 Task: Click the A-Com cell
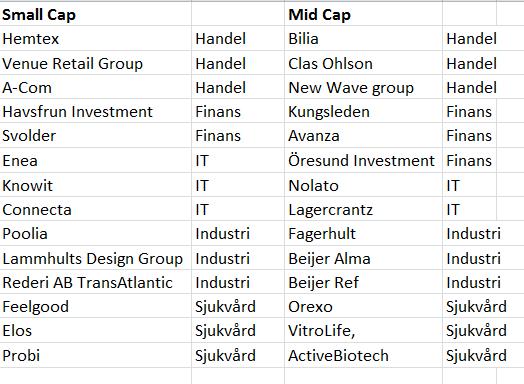pyautogui.click(x=96, y=87)
